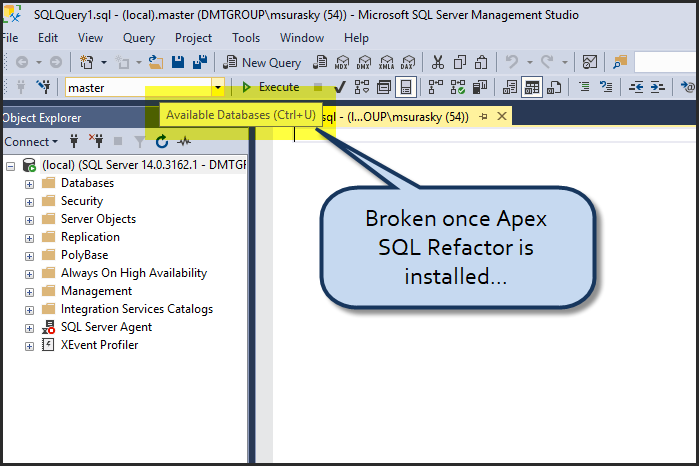Click the Cut scissors icon
699x466 pixels.
pos(438,62)
